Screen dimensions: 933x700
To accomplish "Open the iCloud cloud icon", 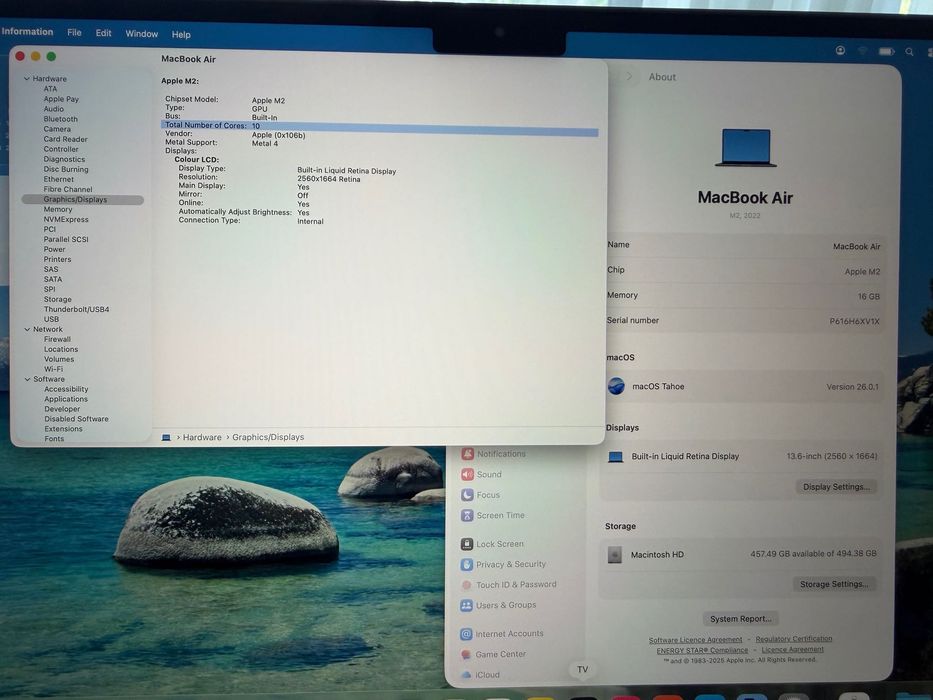I will [x=466, y=675].
